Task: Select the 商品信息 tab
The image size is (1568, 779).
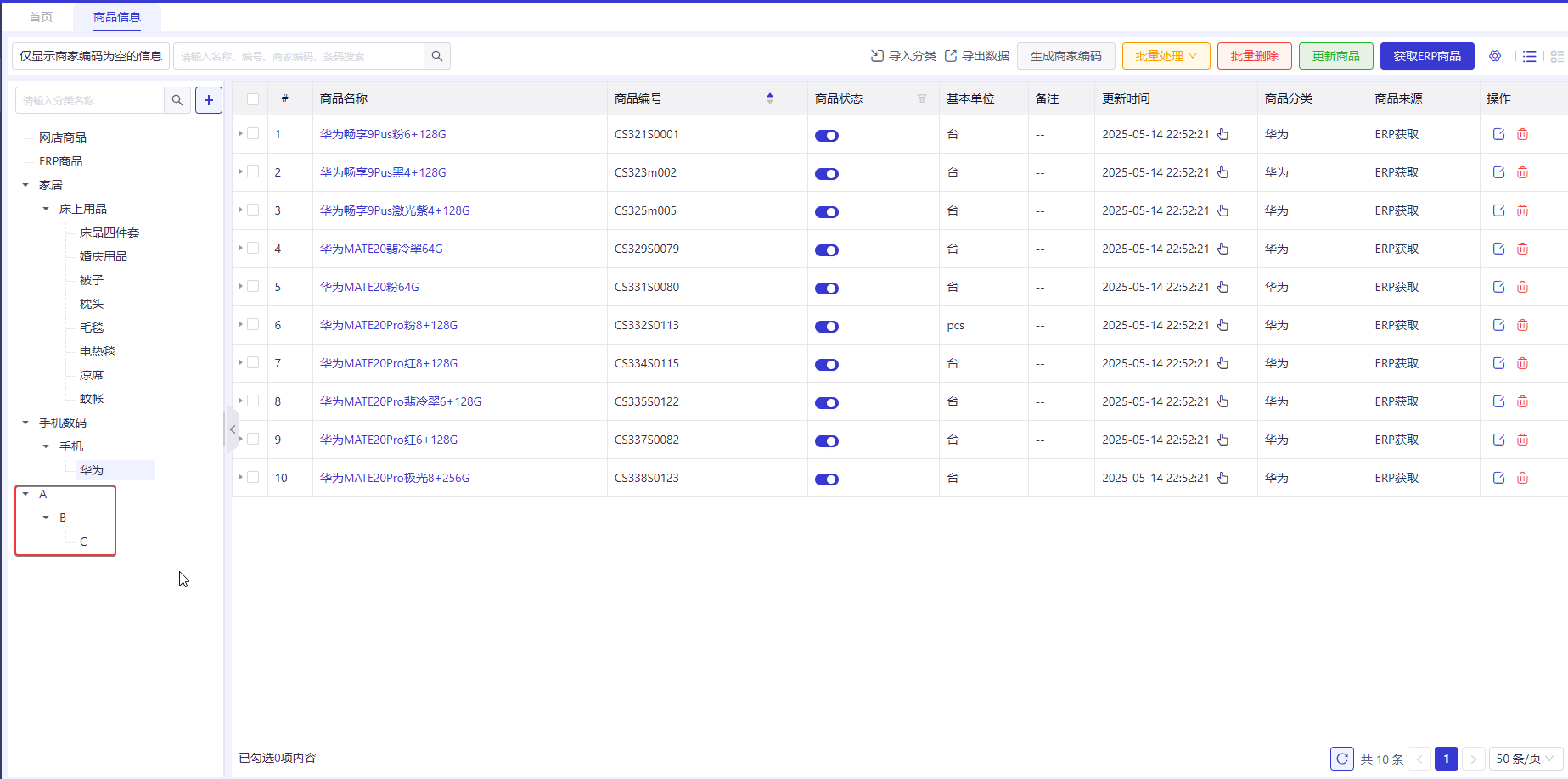Action: 117,17
